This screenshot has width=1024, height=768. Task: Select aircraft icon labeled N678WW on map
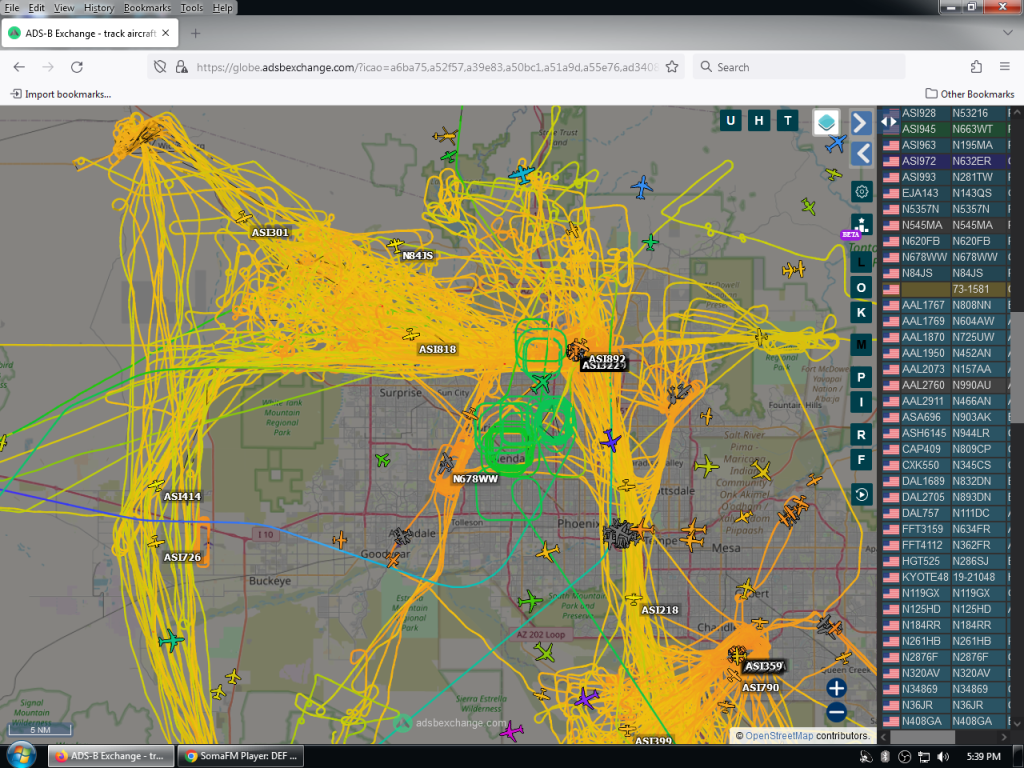coord(447,463)
